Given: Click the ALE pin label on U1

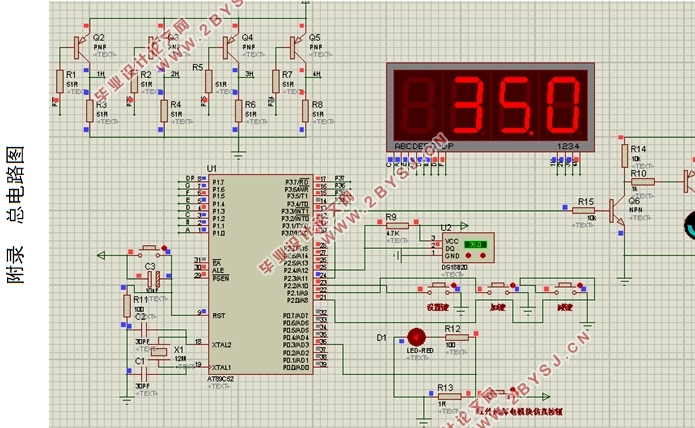Looking at the screenshot, I should 218,270.
